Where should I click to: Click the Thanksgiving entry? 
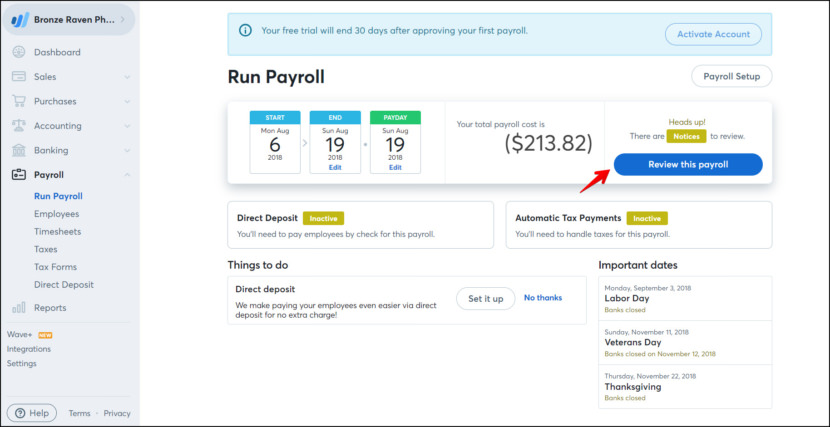point(685,386)
